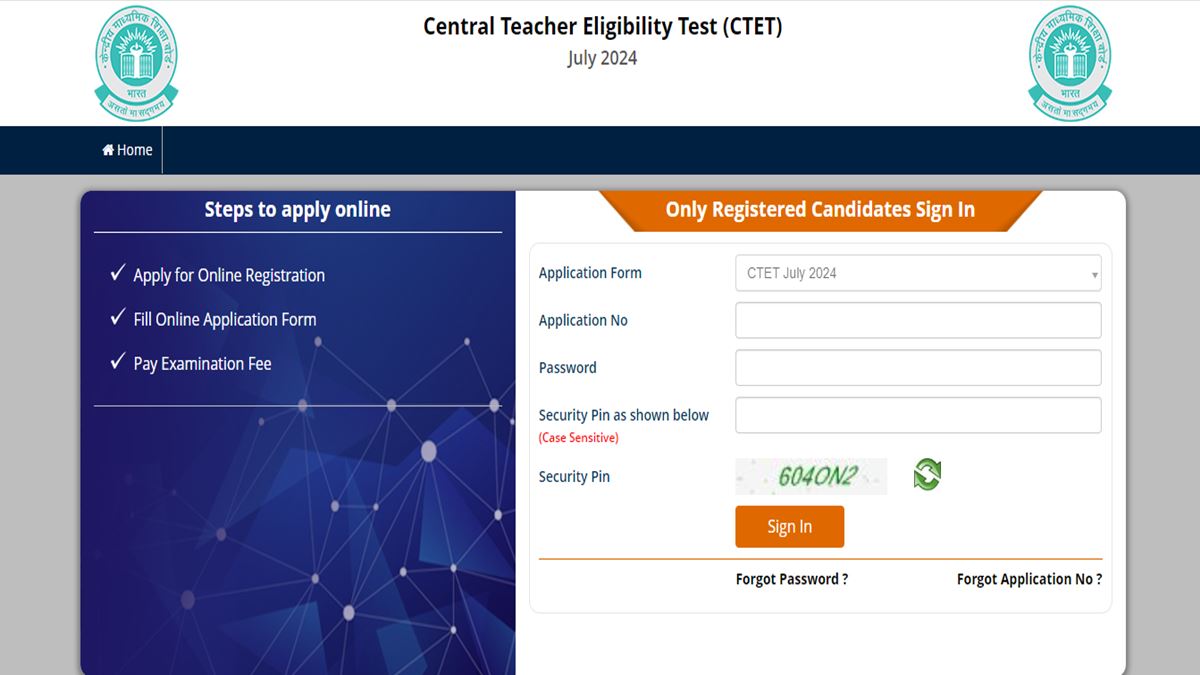Click the Case Sensitive warning text
This screenshot has height=675, width=1200.
(578, 437)
